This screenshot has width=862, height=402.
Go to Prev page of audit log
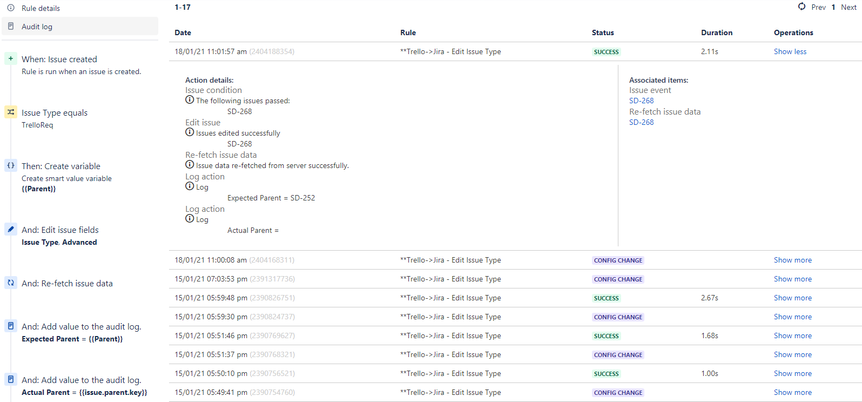(819, 7)
